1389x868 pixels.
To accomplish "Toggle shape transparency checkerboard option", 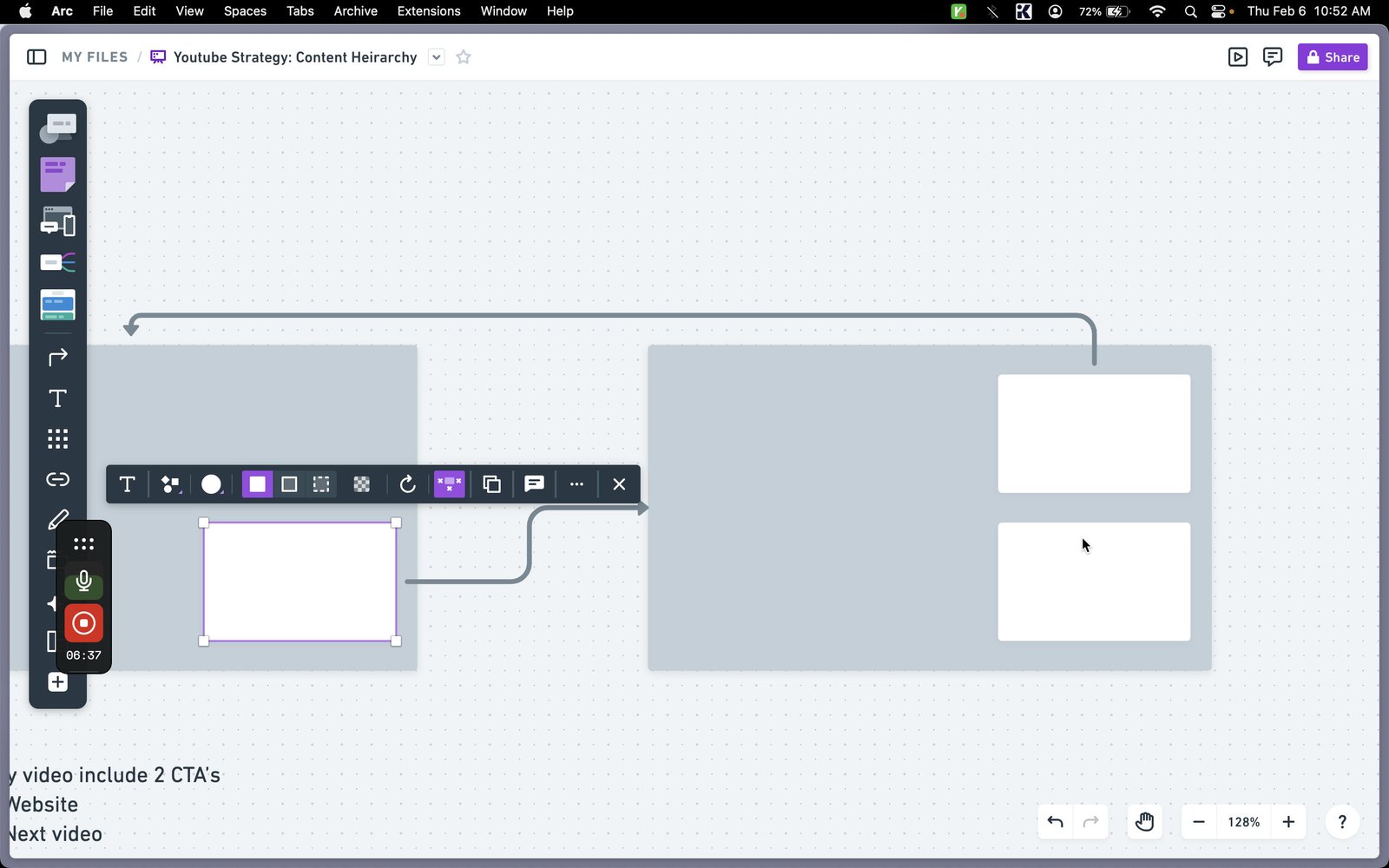I will click(362, 484).
